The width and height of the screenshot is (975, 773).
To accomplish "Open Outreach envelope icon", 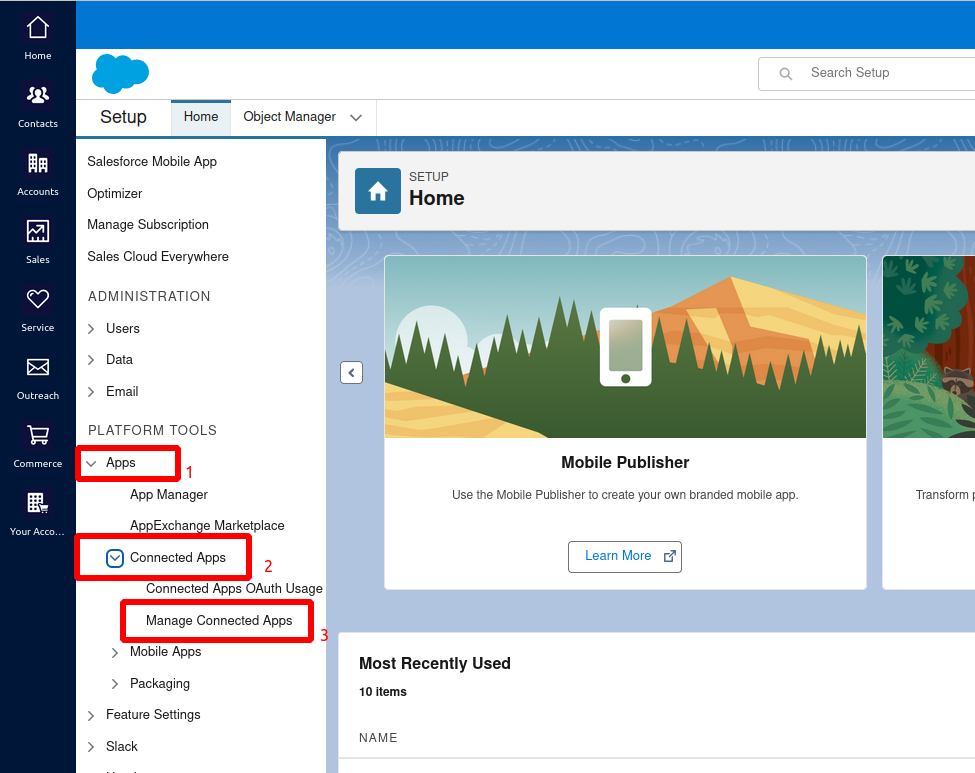I will point(37,367).
